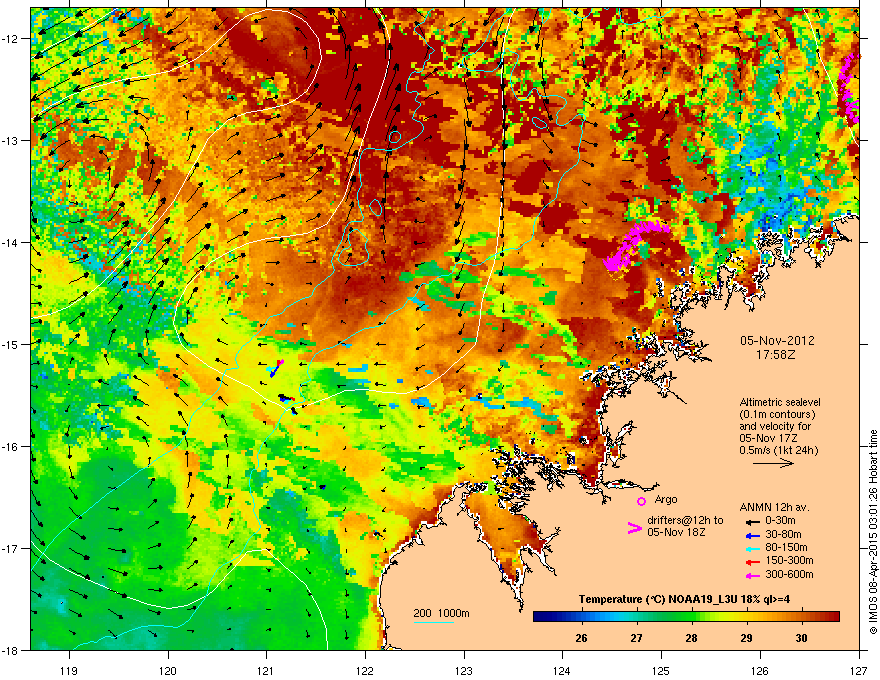Click latitude axis label -14
This screenshot has height=680, width=880.
click(x=11, y=242)
